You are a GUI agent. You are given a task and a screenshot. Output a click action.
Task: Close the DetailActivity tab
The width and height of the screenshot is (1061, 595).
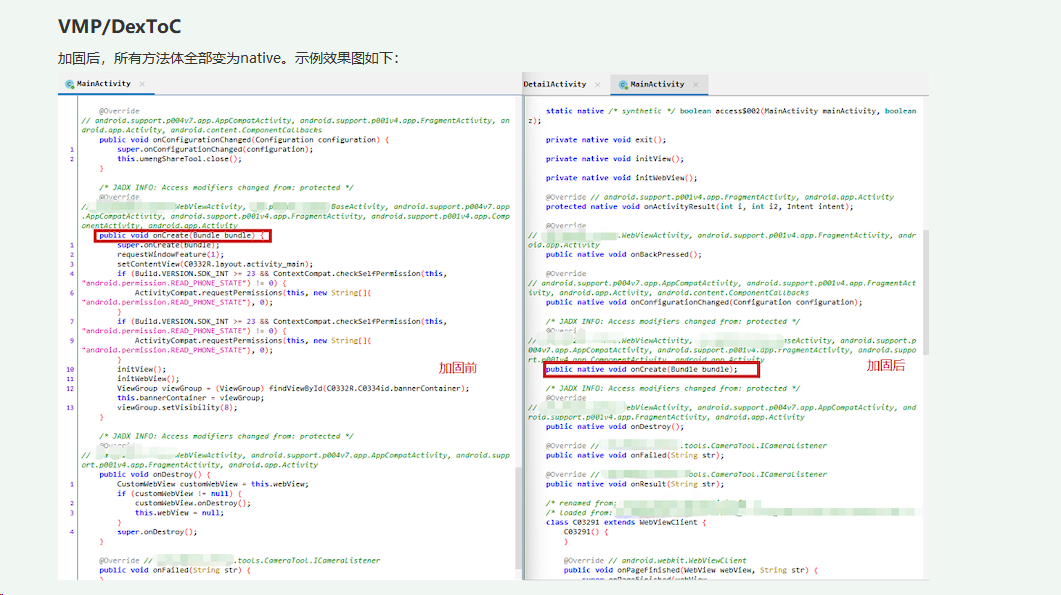(x=597, y=85)
